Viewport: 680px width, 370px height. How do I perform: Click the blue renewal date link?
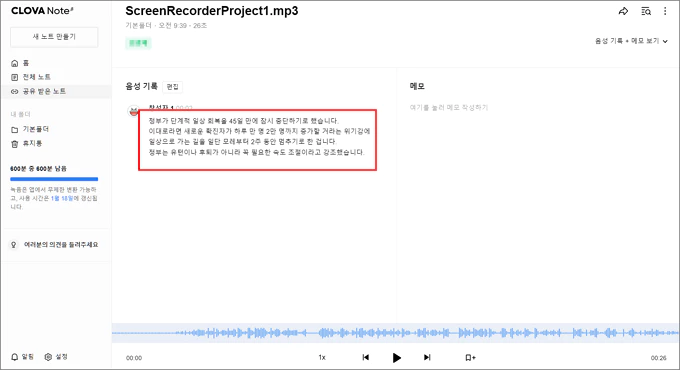pyautogui.click(x=62, y=198)
